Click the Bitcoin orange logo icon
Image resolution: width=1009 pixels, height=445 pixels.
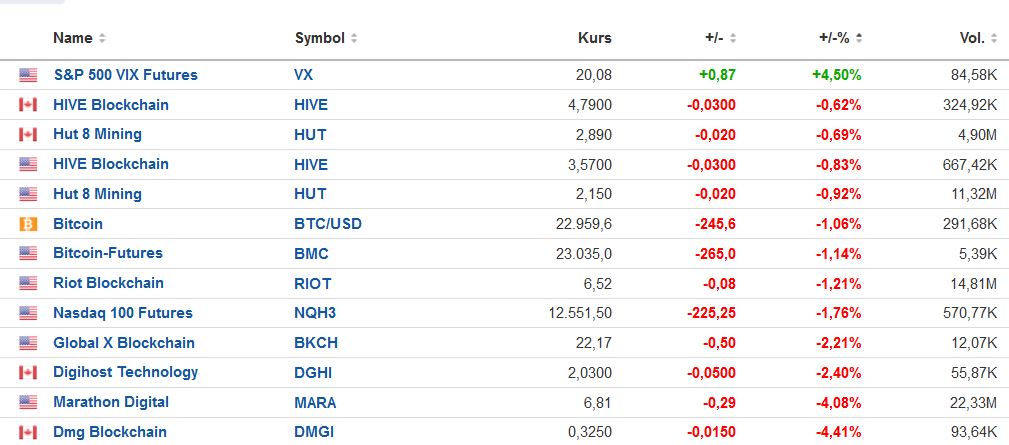pyautogui.click(x=28, y=224)
